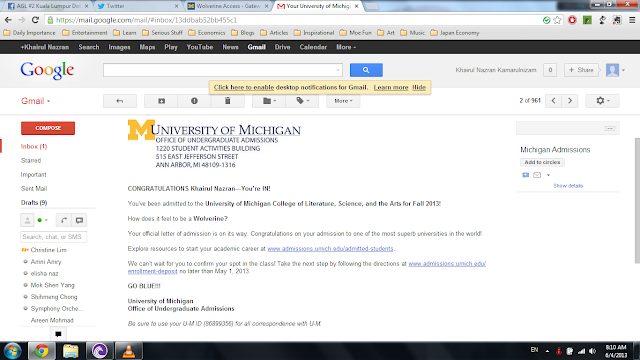Open the enrollment-deposit link
This screenshot has height=360, width=640.
pos(152,271)
